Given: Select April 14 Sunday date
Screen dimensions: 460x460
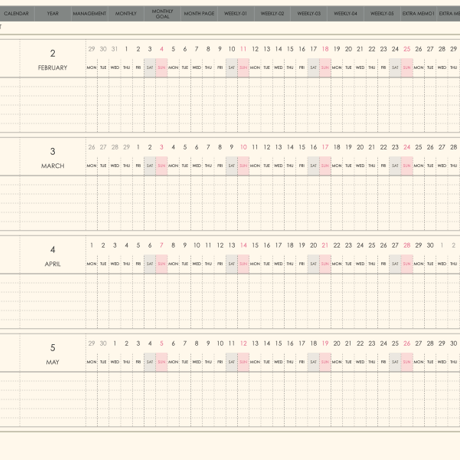Looking at the screenshot, I should point(243,245).
